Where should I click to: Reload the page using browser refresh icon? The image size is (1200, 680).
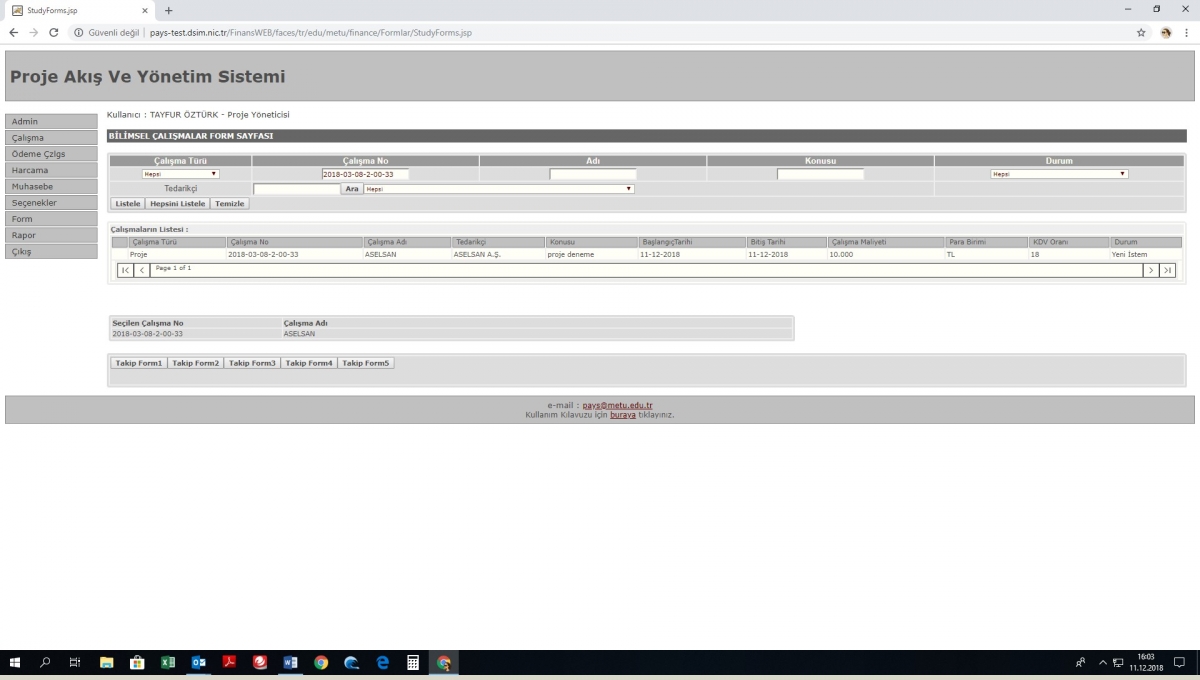(x=53, y=32)
